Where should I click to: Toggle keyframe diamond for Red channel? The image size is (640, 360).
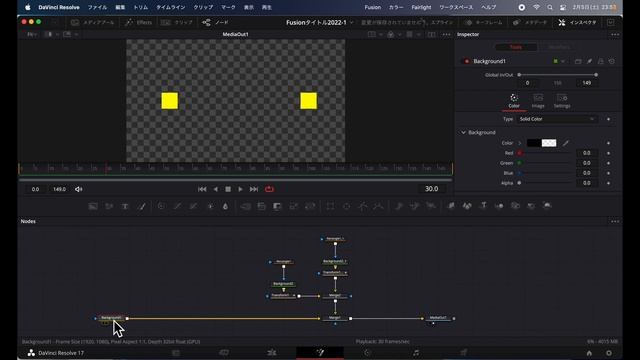pos(608,153)
